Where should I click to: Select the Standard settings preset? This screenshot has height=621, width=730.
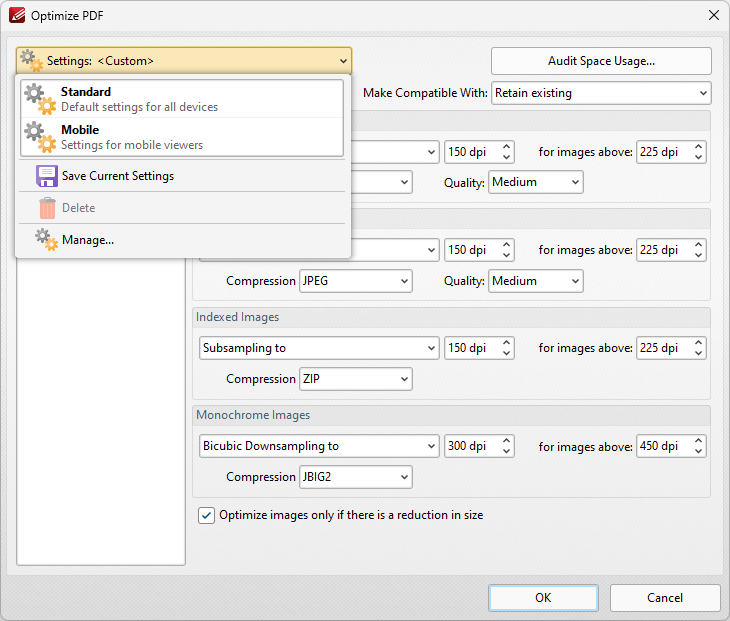click(x=182, y=99)
